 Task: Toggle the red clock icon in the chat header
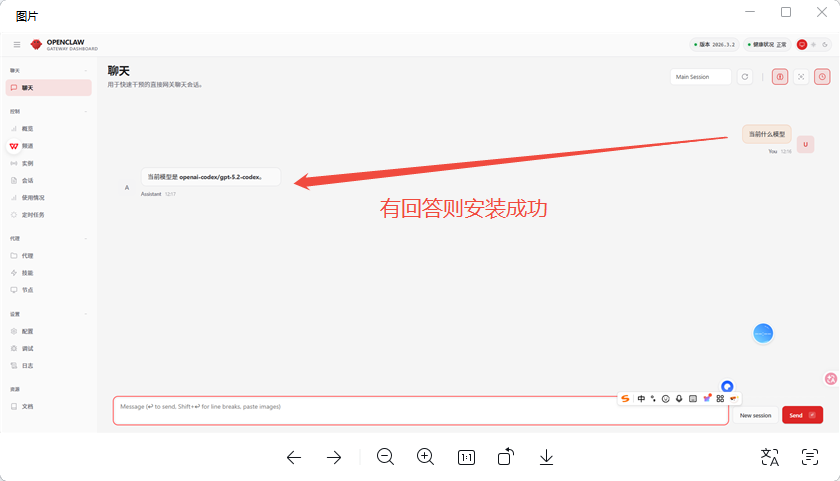(x=822, y=77)
